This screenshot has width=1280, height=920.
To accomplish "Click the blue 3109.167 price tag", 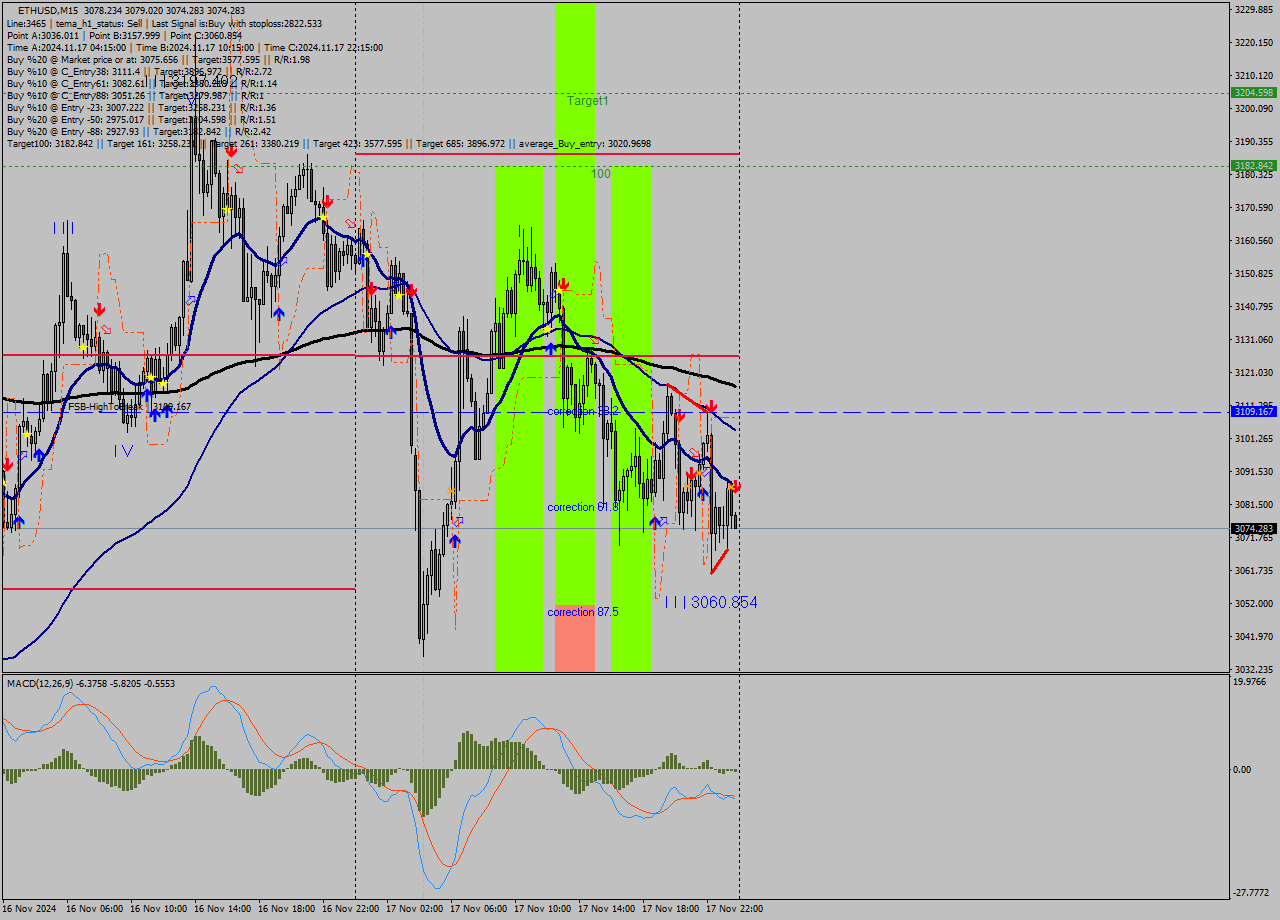I will pos(1254,411).
